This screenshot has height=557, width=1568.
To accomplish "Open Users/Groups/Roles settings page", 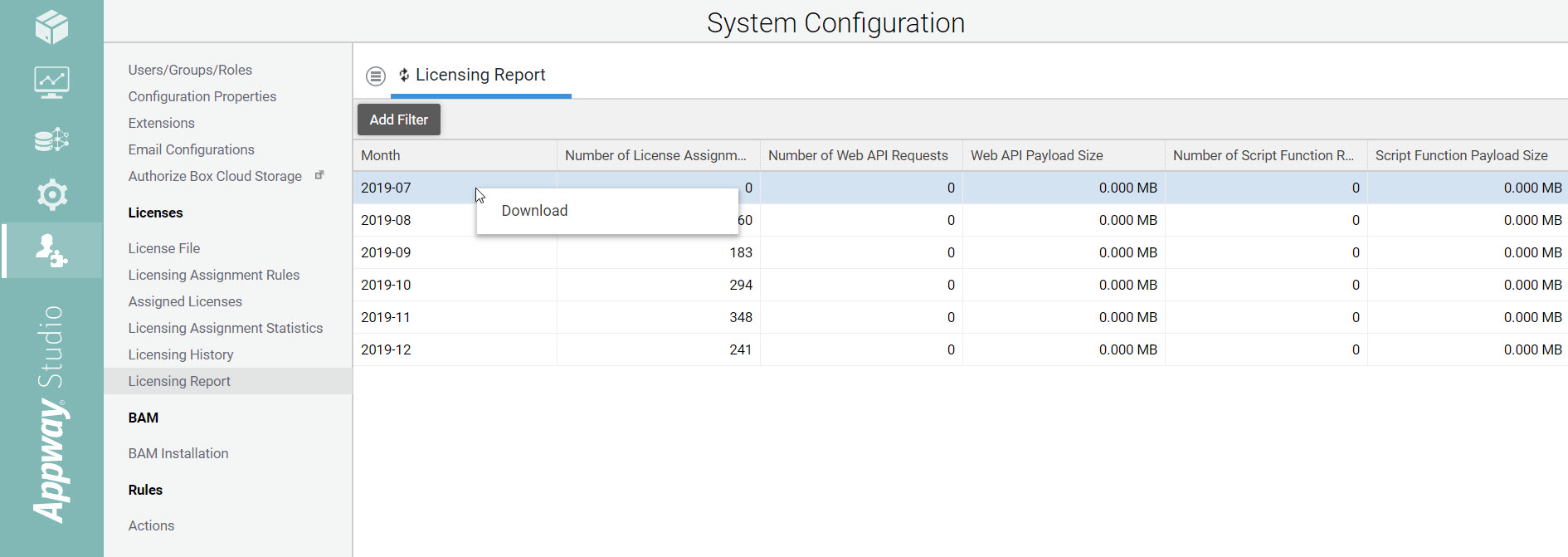I will (x=190, y=70).
